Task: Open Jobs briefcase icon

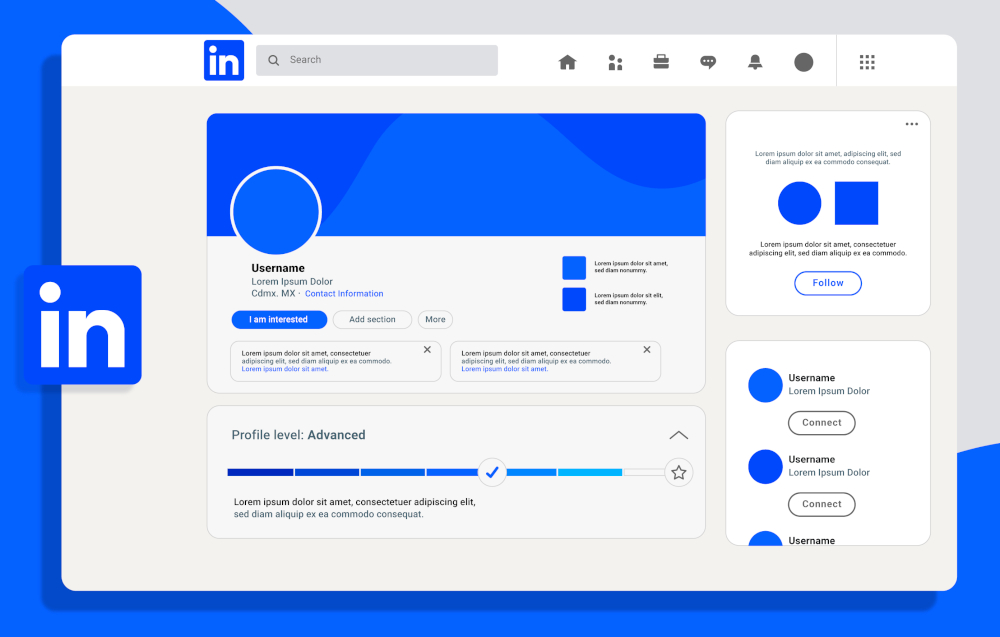Action: click(x=661, y=62)
